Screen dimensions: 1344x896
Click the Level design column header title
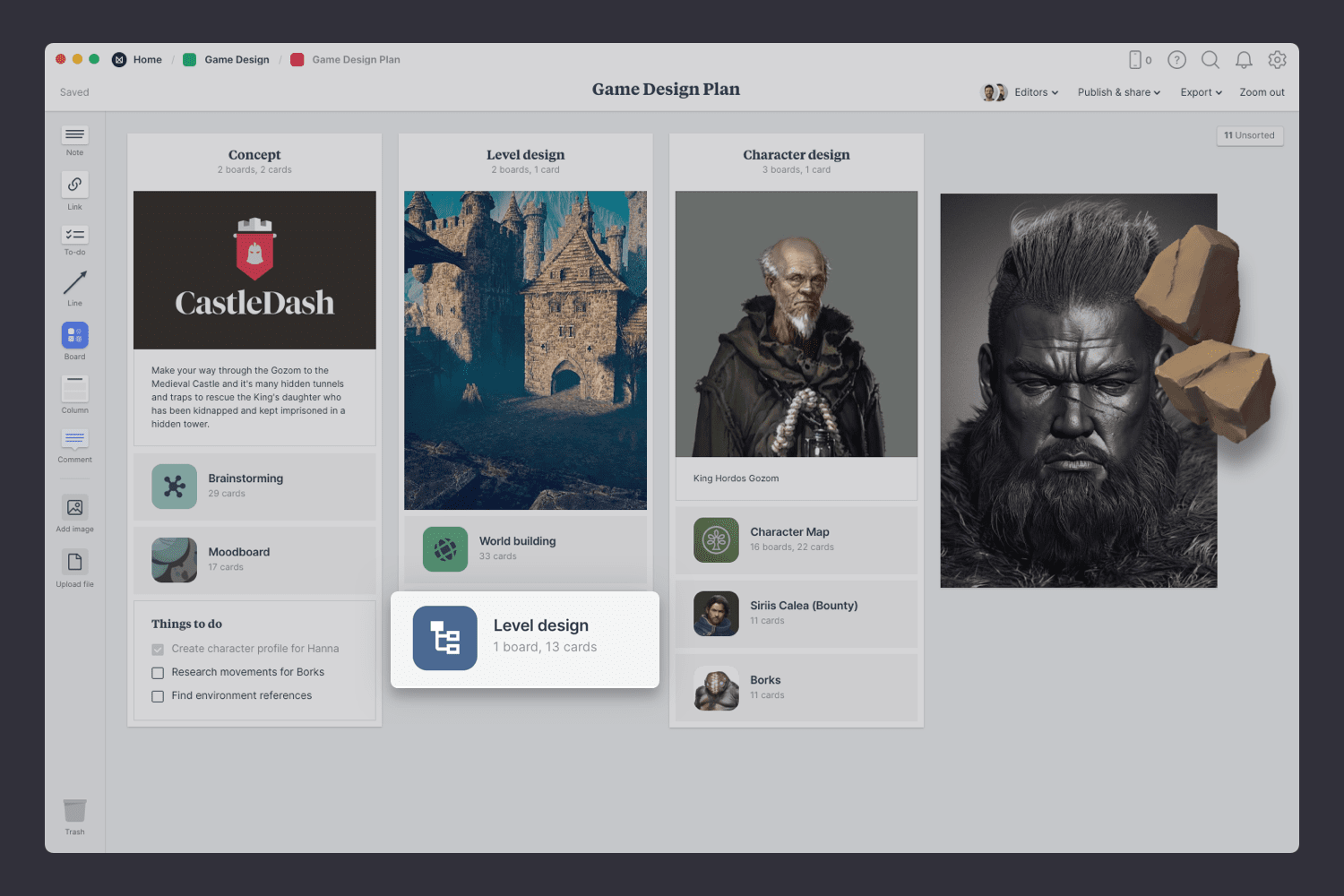(x=525, y=155)
